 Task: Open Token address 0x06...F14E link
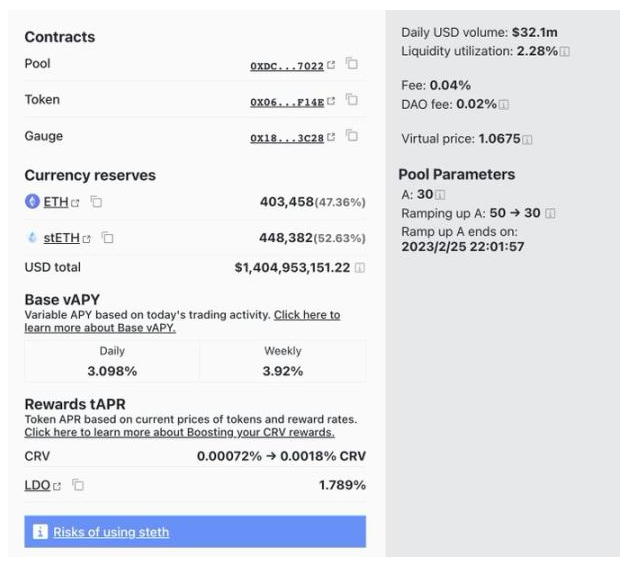287,102
